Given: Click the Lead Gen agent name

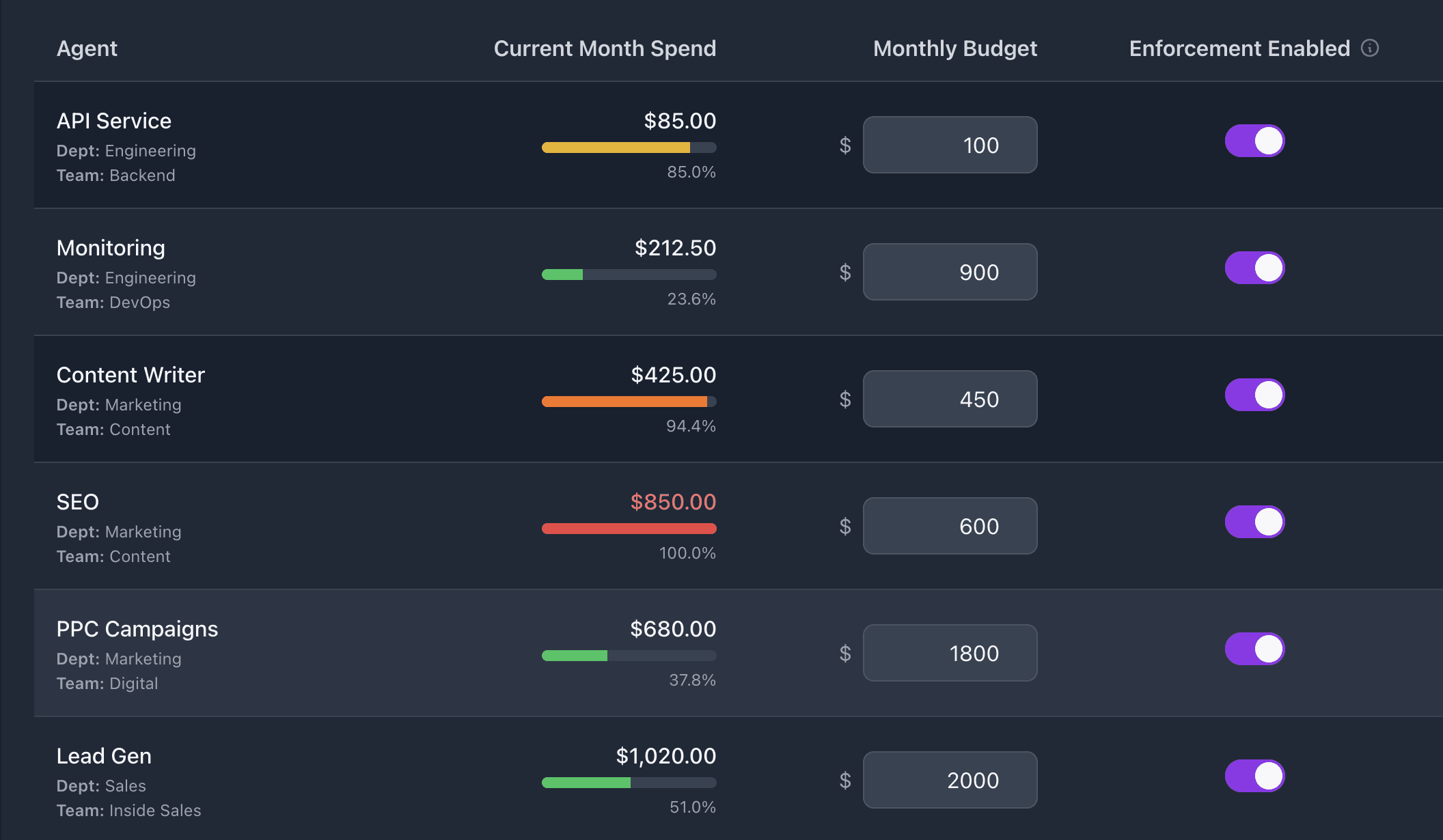Looking at the screenshot, I should [104, 756].
